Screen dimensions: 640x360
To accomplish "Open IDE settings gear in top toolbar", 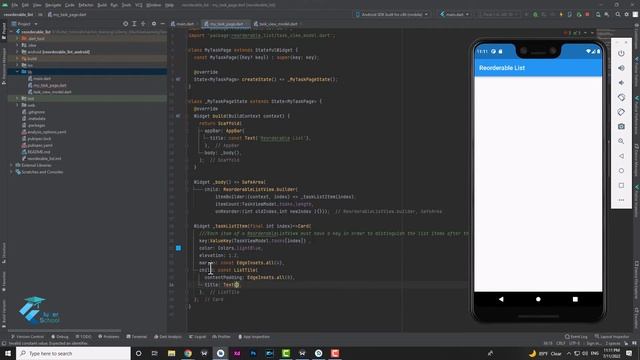I will (627, 14).
